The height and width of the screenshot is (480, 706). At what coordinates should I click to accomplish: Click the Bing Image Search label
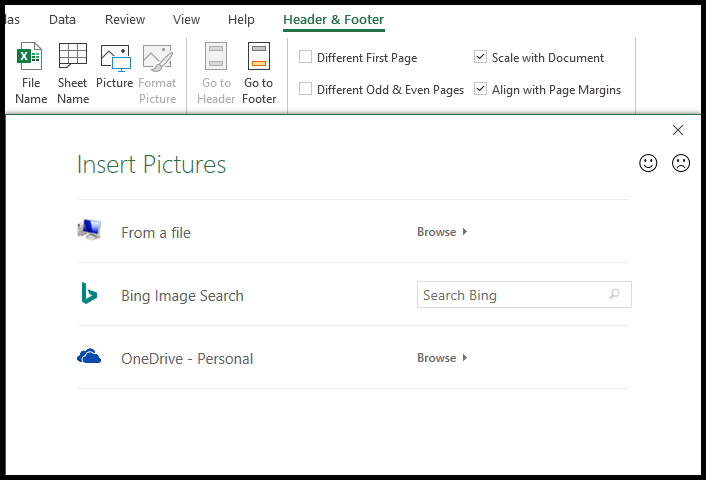coord(182,296)
